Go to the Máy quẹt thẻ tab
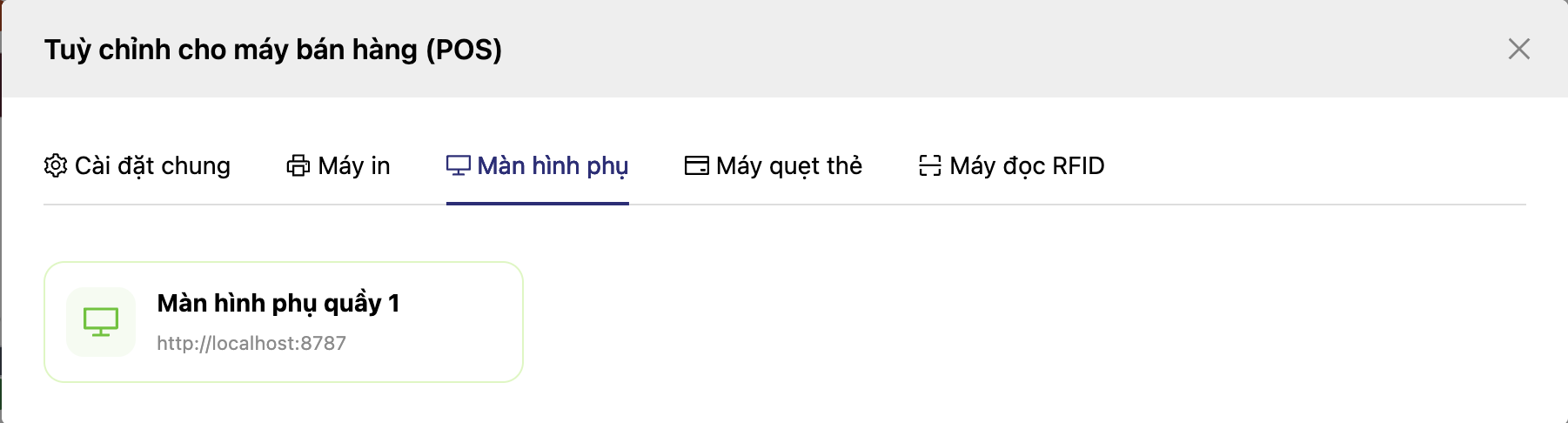 click(789, 165)
